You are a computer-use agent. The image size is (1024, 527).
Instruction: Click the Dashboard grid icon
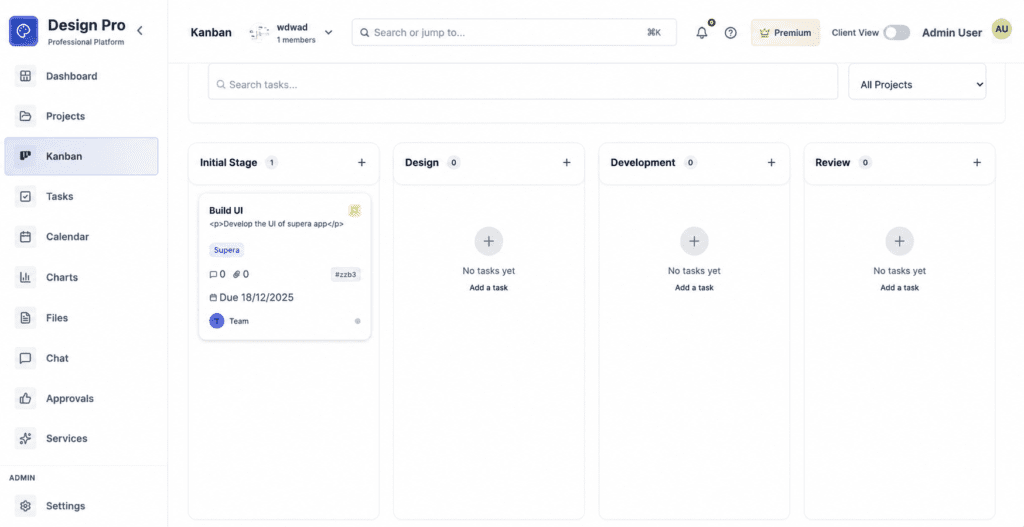coord(25,76)
